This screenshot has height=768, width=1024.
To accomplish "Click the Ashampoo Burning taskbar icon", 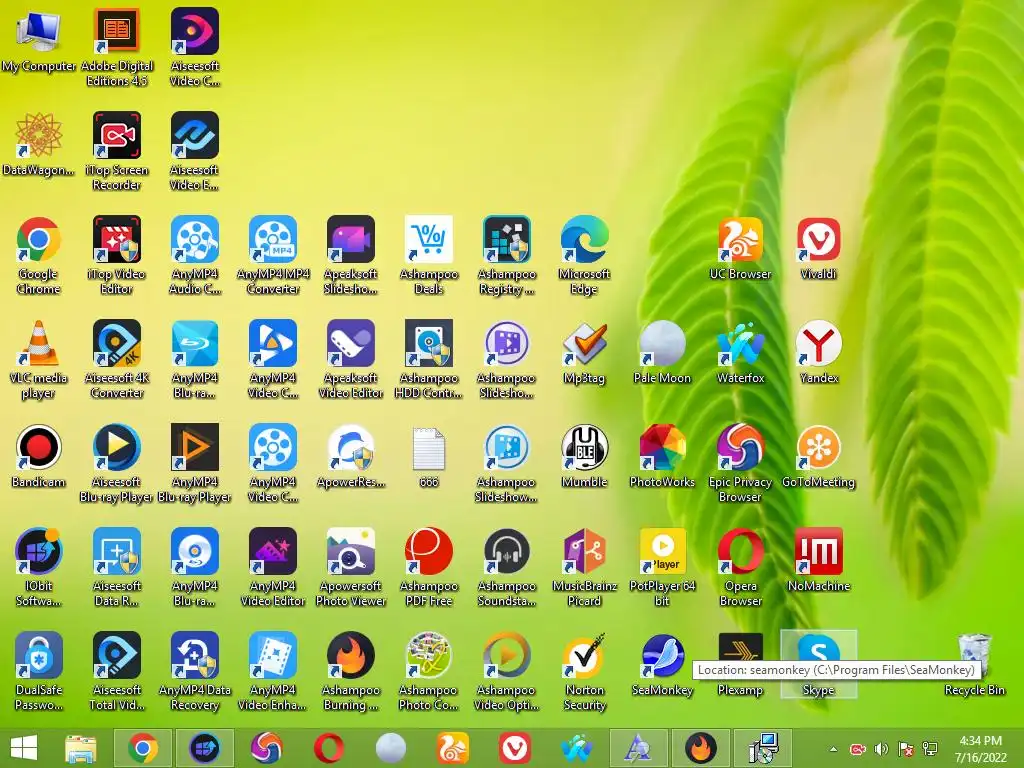I will pyautogui.click(x=701, y=748).
